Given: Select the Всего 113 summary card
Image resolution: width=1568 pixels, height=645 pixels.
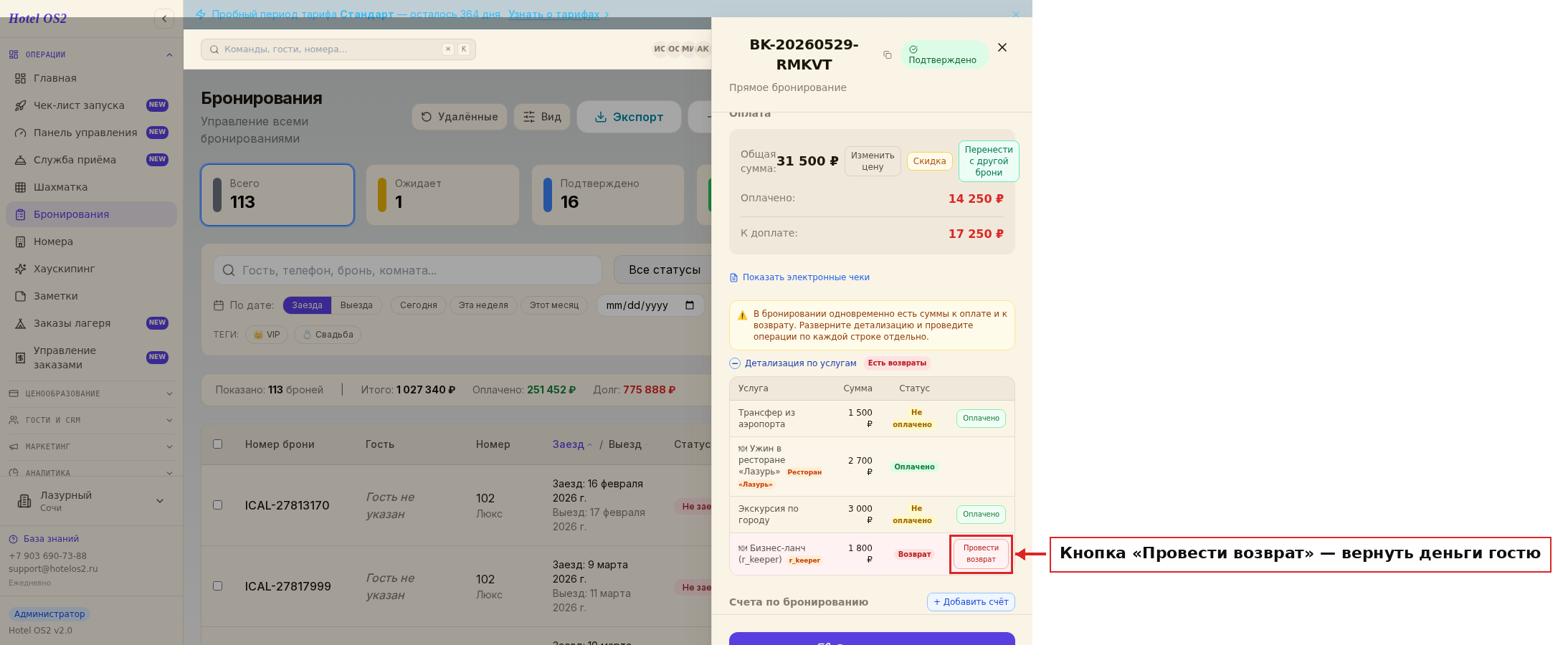Looking at the screenshot, I should 277,195.
